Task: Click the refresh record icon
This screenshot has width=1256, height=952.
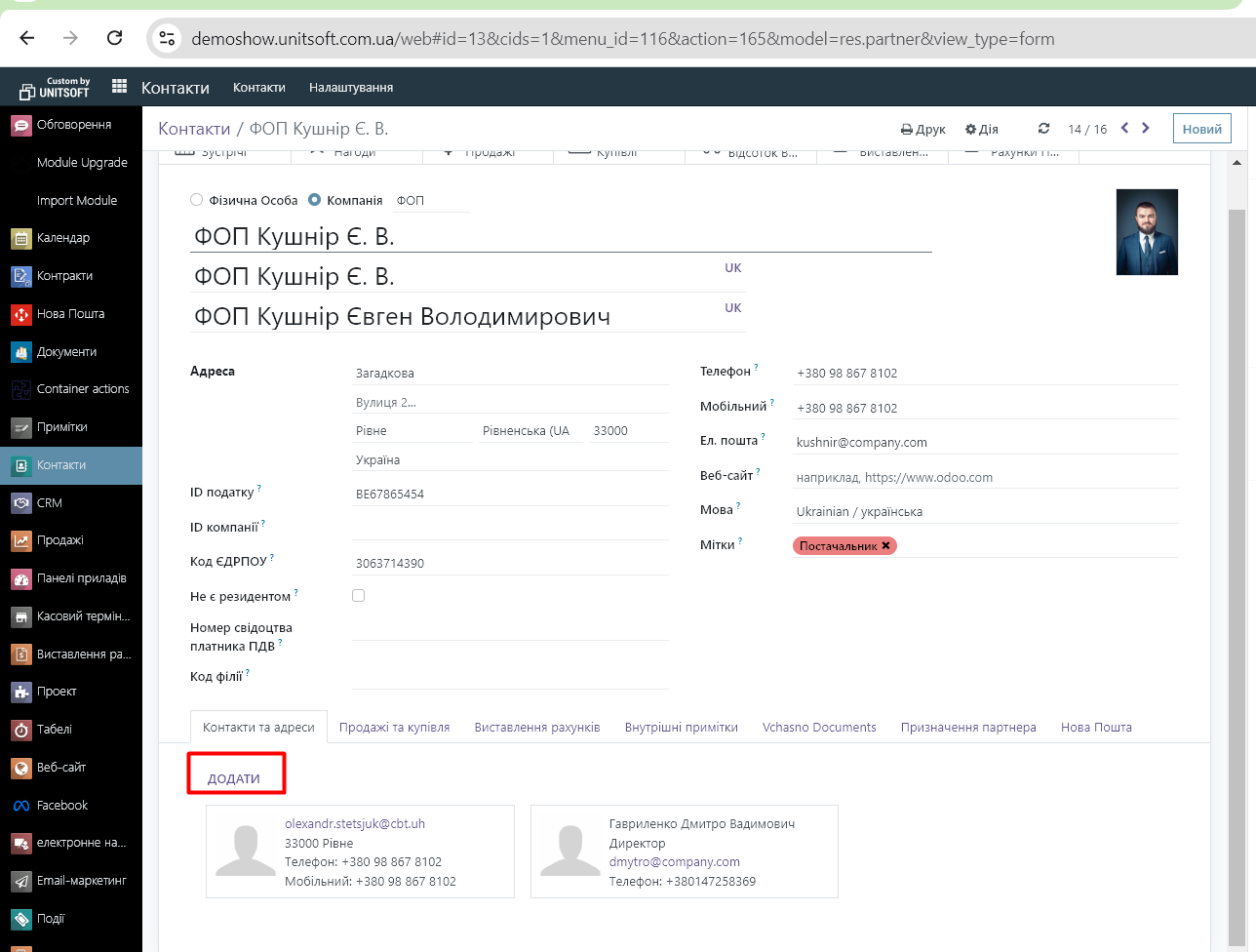Action: tap(1044, 129)
